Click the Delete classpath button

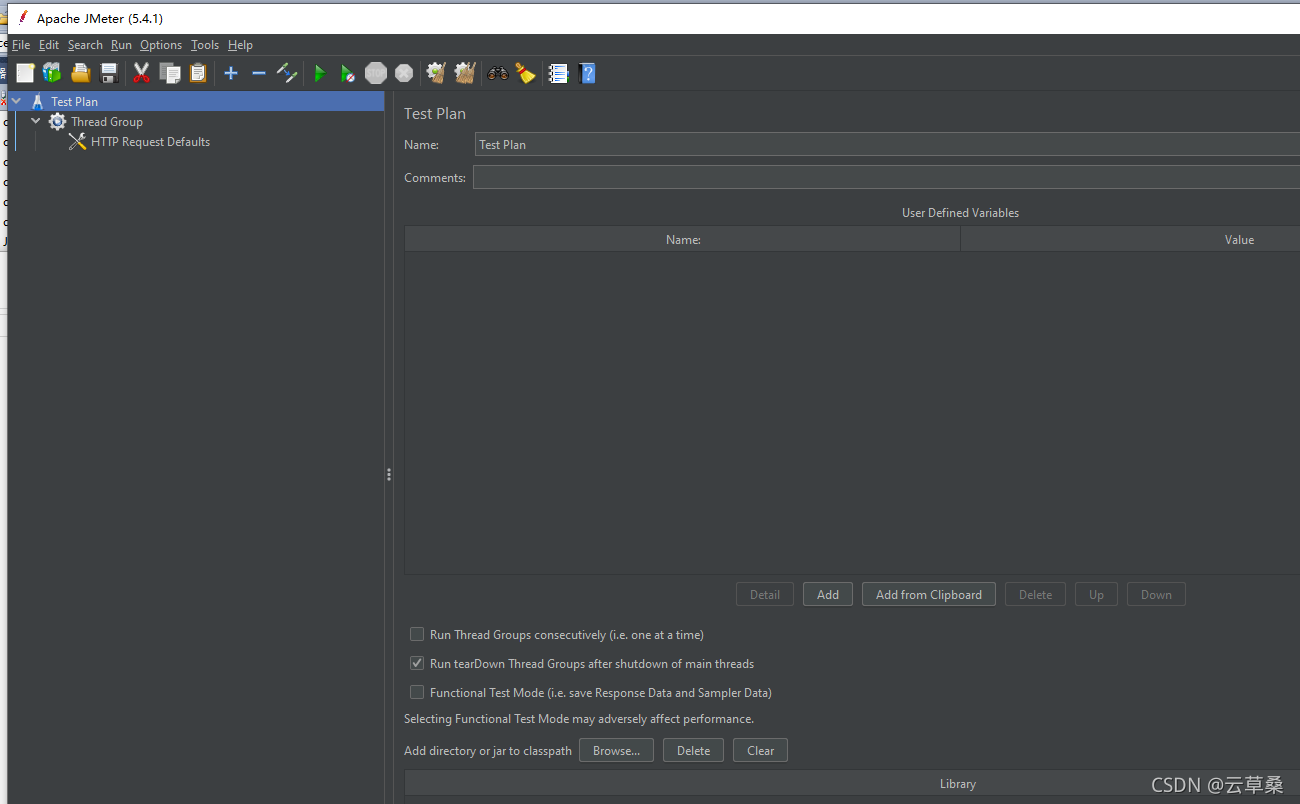tap(693, 750)
